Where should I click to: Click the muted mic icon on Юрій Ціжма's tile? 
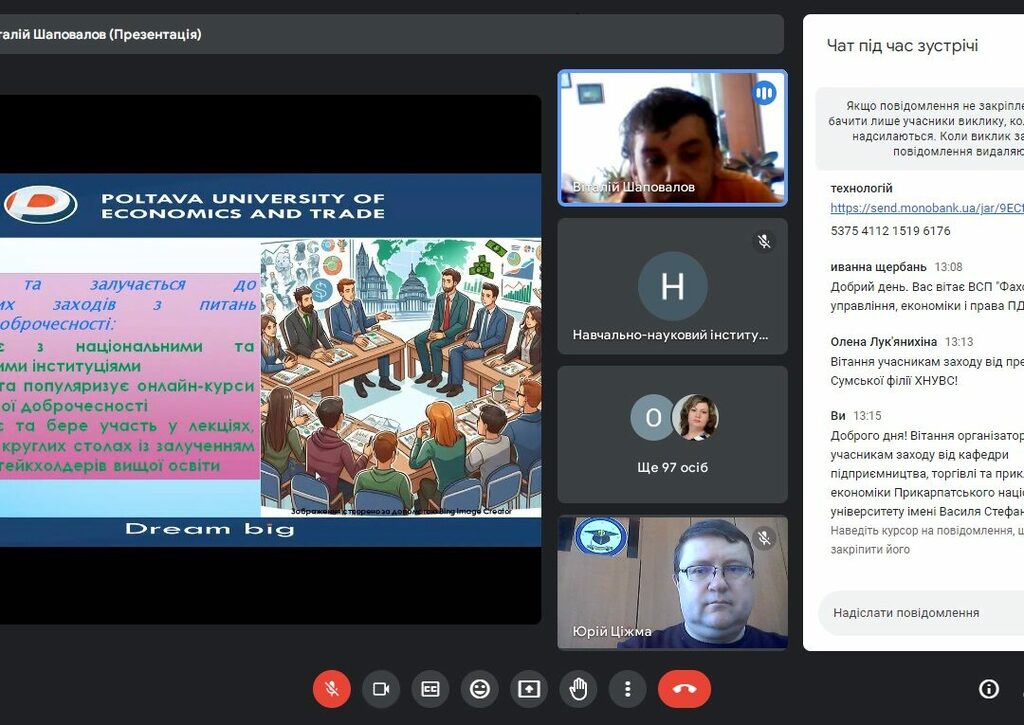click(764, 539)
